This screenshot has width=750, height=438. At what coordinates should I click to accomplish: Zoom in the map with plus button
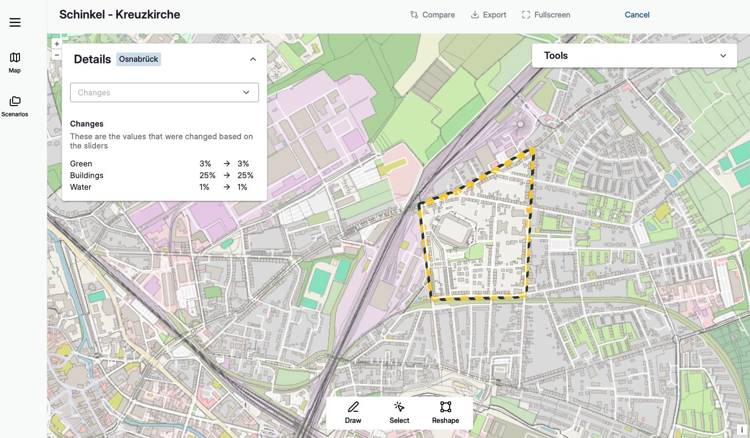[x=56, y=44]
